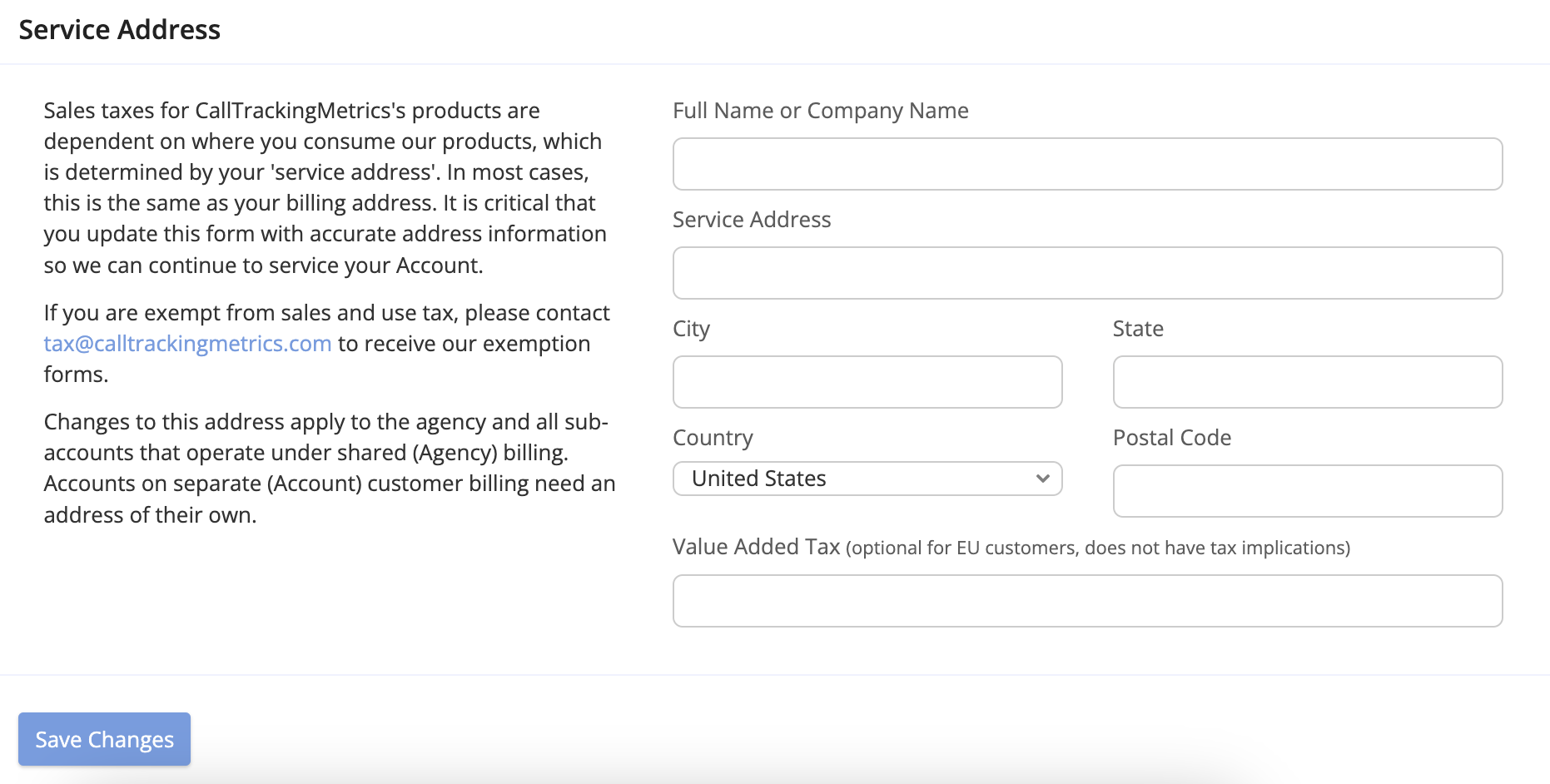1550x784 pixels.
Task: Click the paragraph about agency sub-accounts billing
Action: click(x=329, y=468)
